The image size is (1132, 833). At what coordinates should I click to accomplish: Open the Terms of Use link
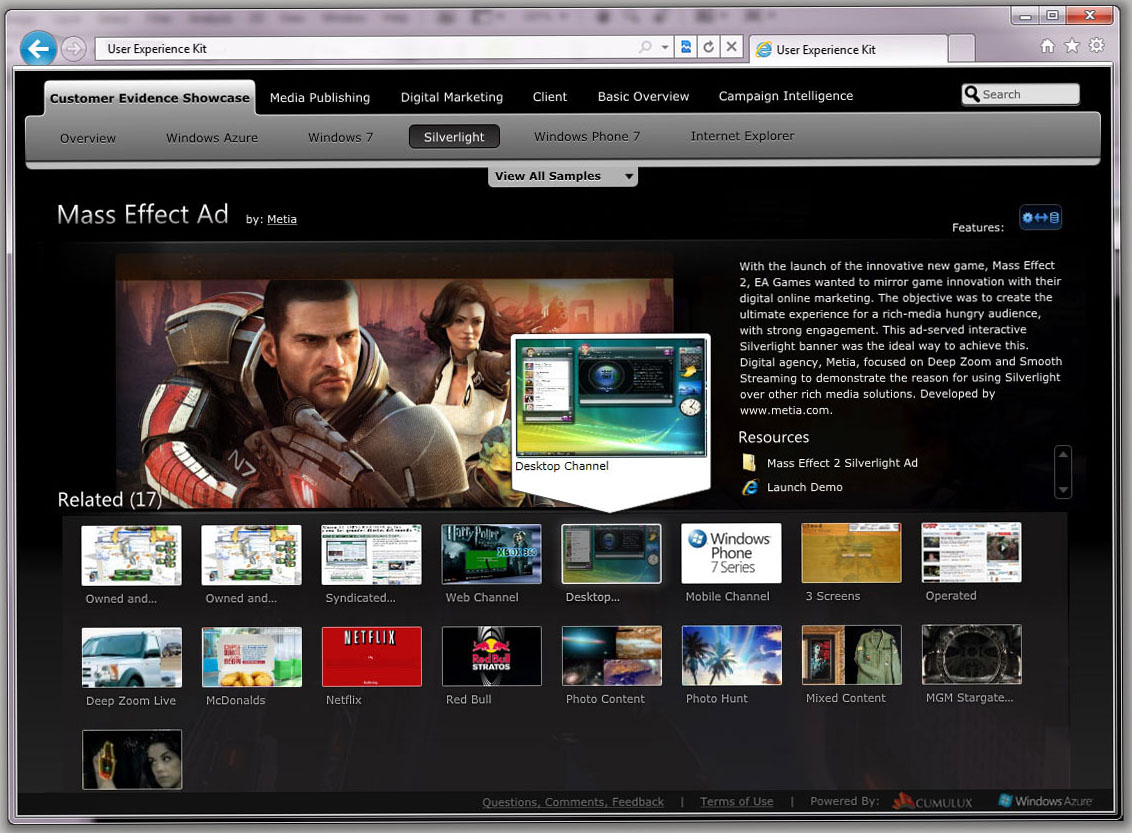point(736,801)
